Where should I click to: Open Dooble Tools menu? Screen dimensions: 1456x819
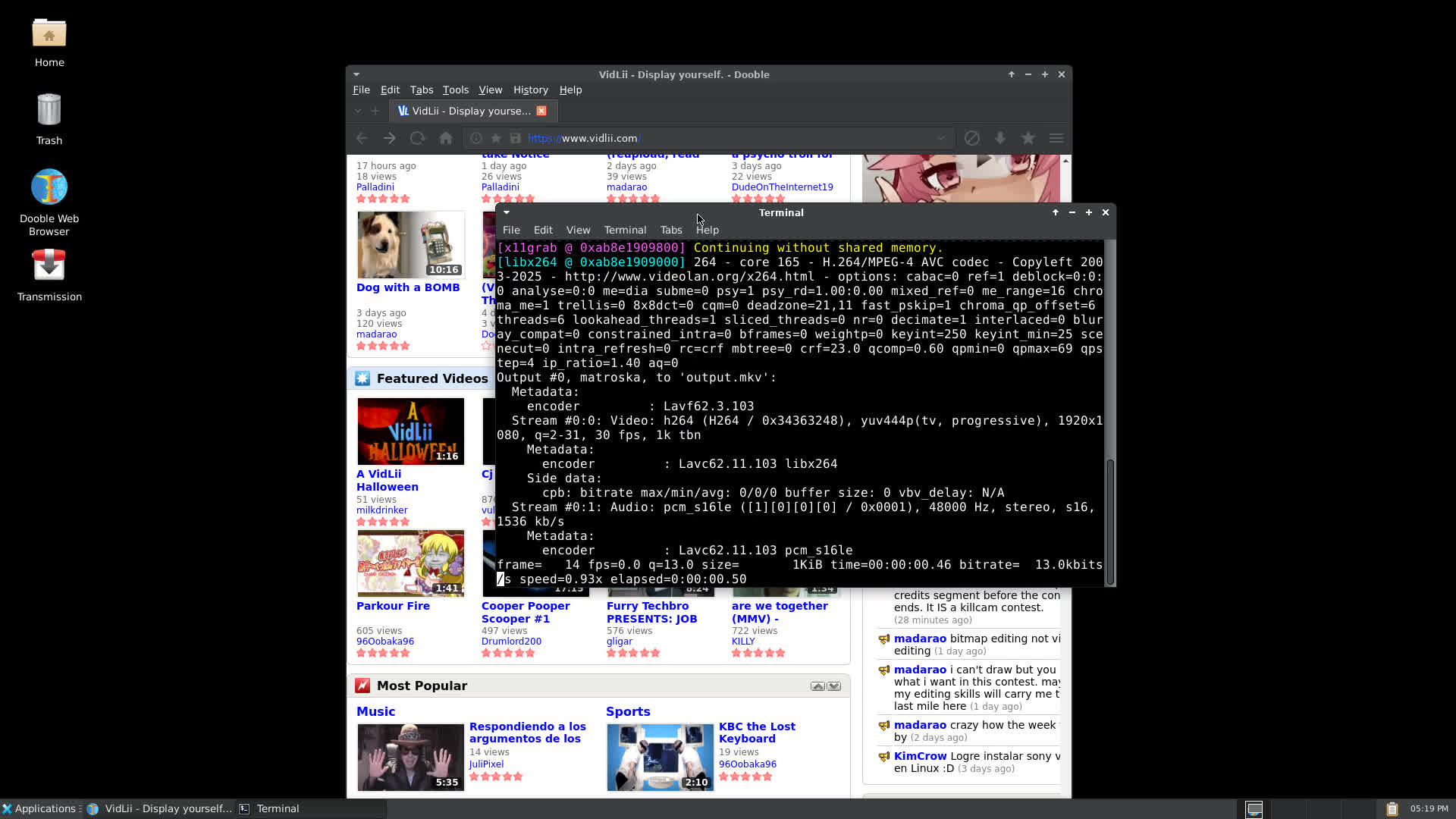[456, 89]
